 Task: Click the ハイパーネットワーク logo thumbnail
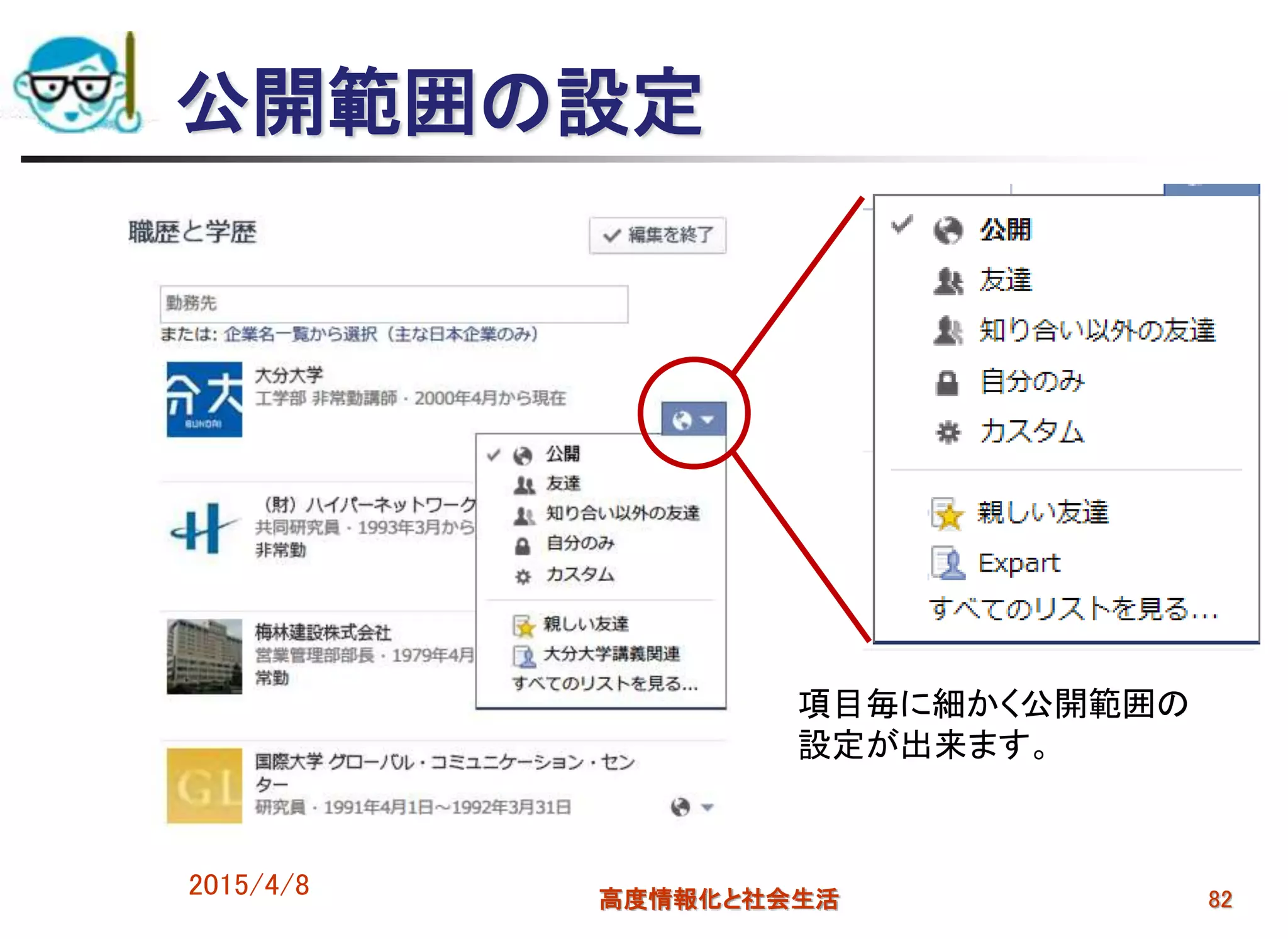coord(204,528)
